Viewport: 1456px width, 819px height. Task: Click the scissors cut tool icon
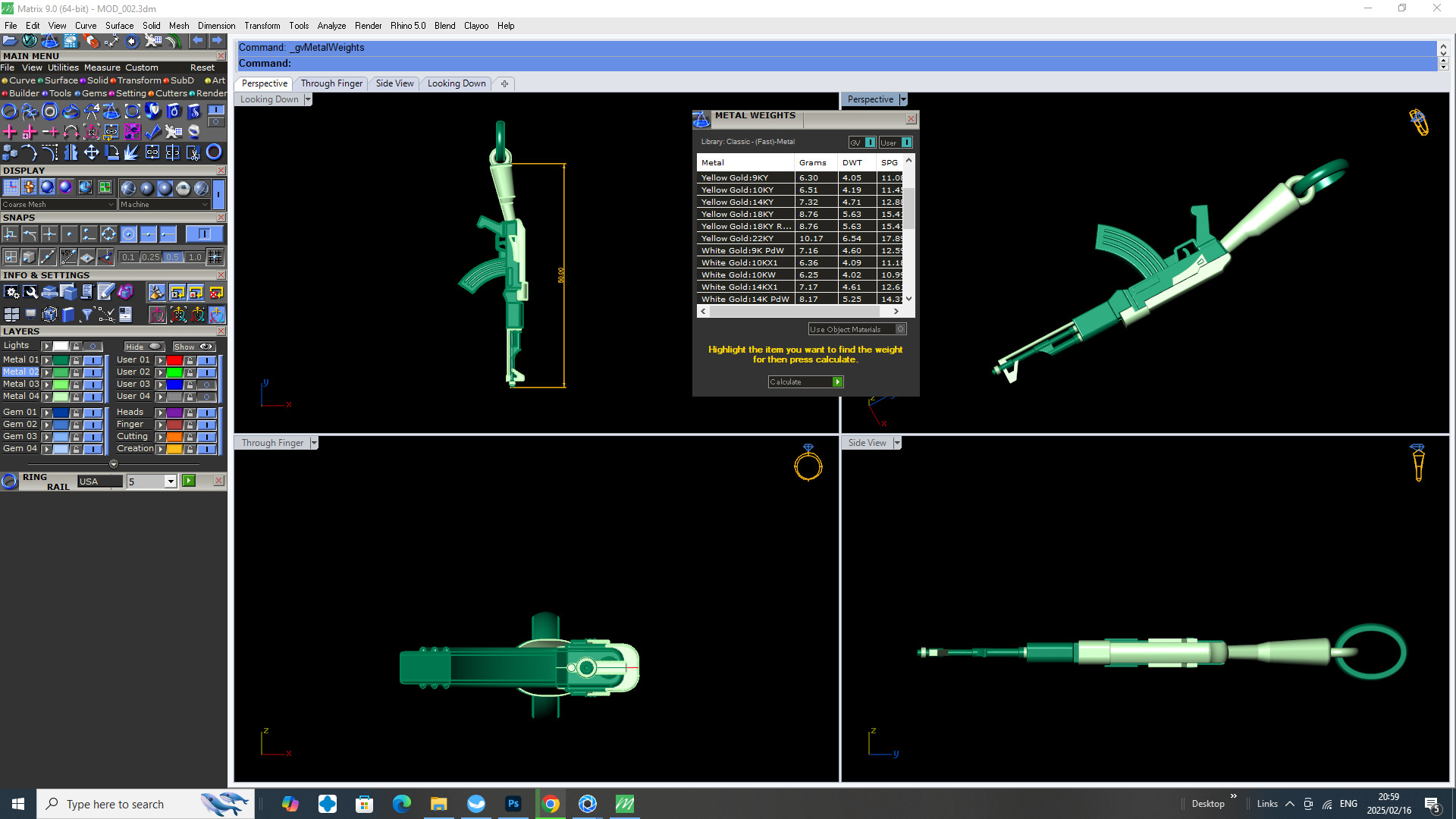coord(193,152)
